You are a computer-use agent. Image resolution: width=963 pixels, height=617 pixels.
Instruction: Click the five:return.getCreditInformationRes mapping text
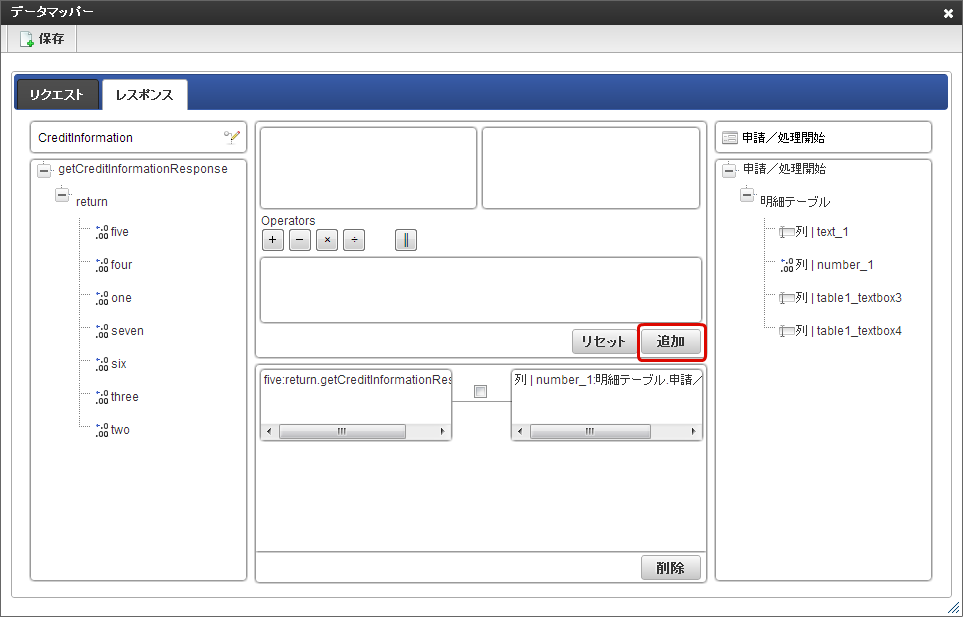point(357,380)
